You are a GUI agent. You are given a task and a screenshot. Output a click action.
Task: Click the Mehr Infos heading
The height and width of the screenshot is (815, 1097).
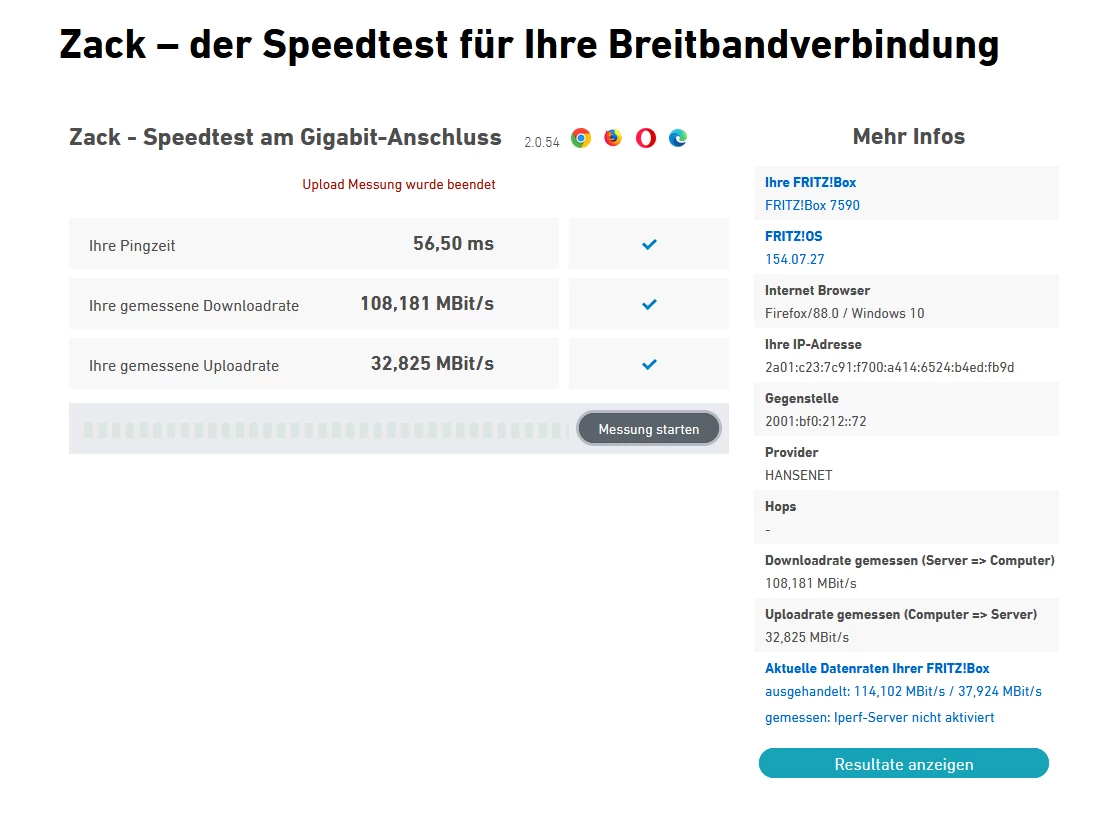[x=908, y=137]
